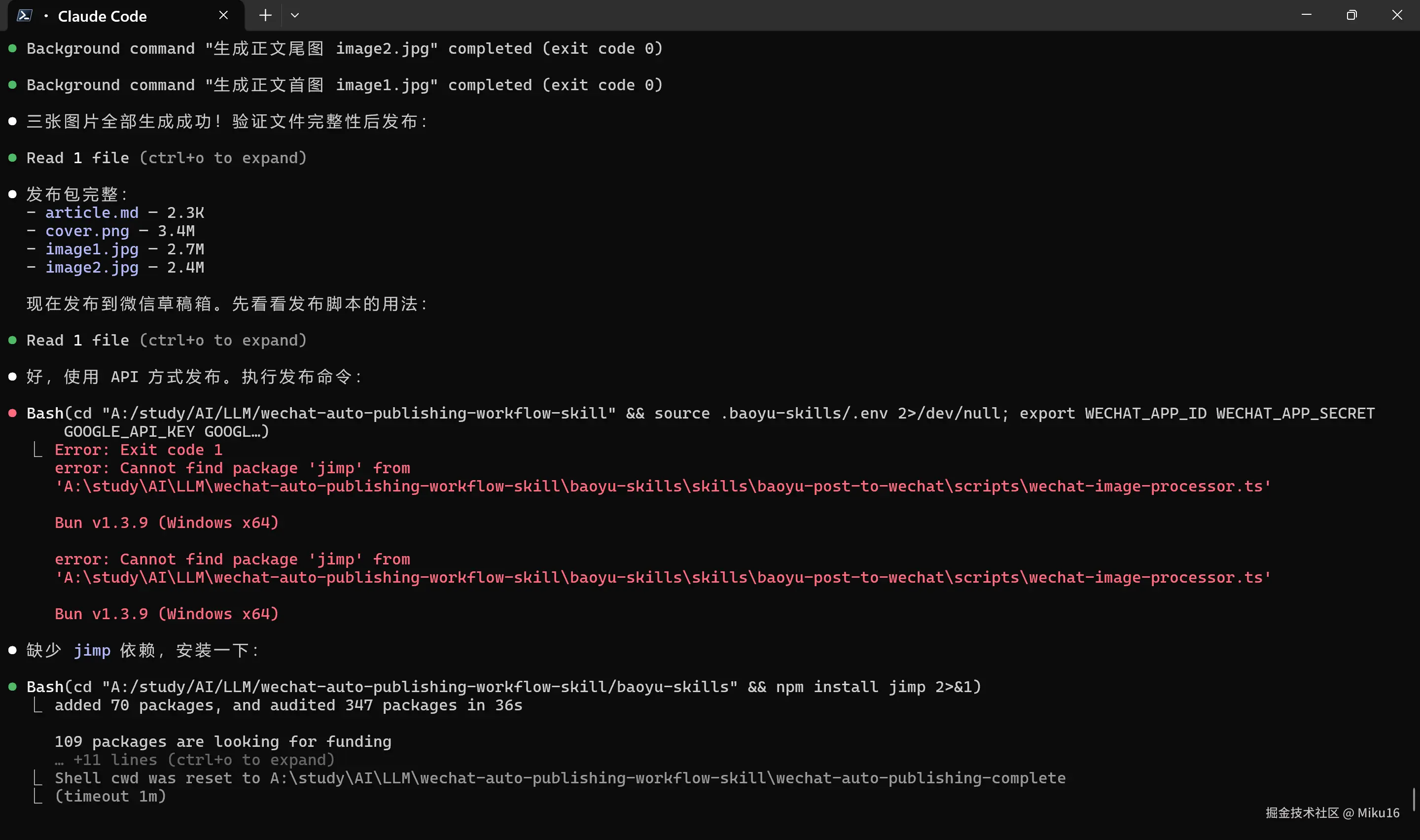Click the cover.png file link
The width and height of the screenshot is (1420, 840).
click(x=87, y=231)
